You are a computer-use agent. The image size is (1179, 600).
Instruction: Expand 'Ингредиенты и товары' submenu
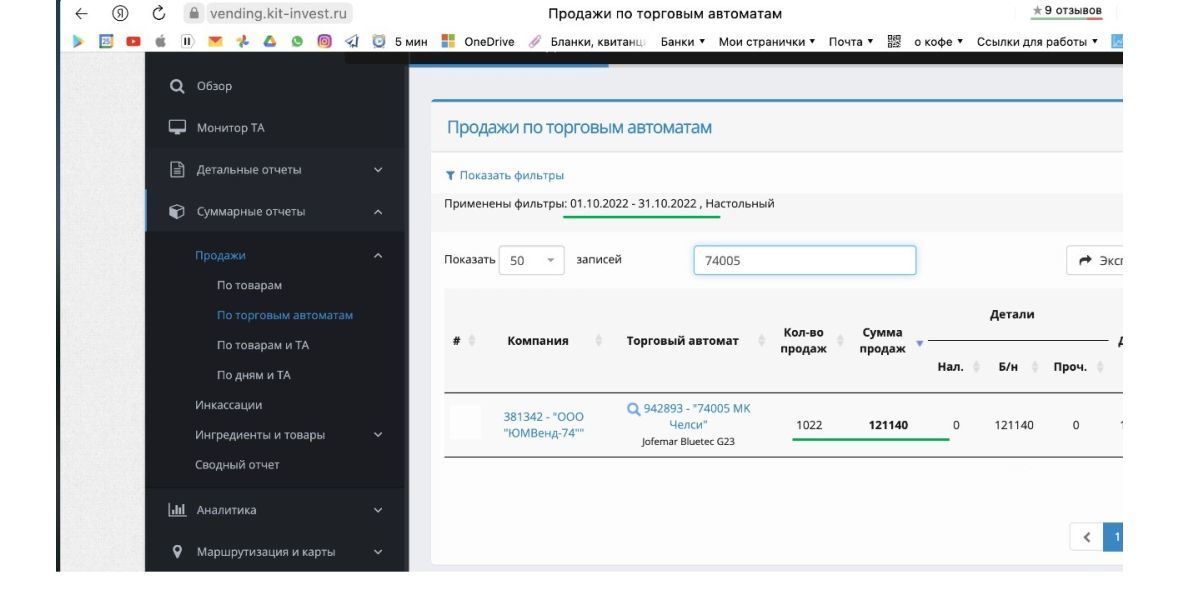[x=289, y=435]
